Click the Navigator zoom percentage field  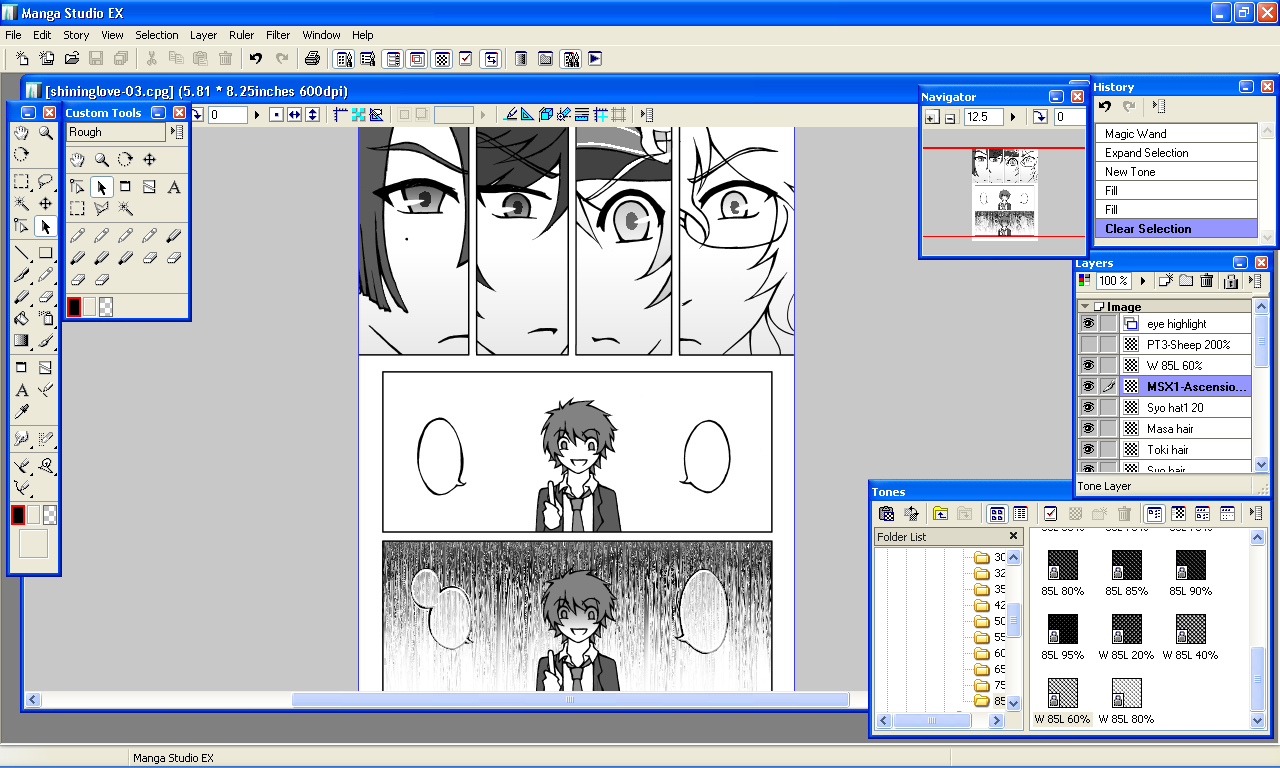click(983, 117)
